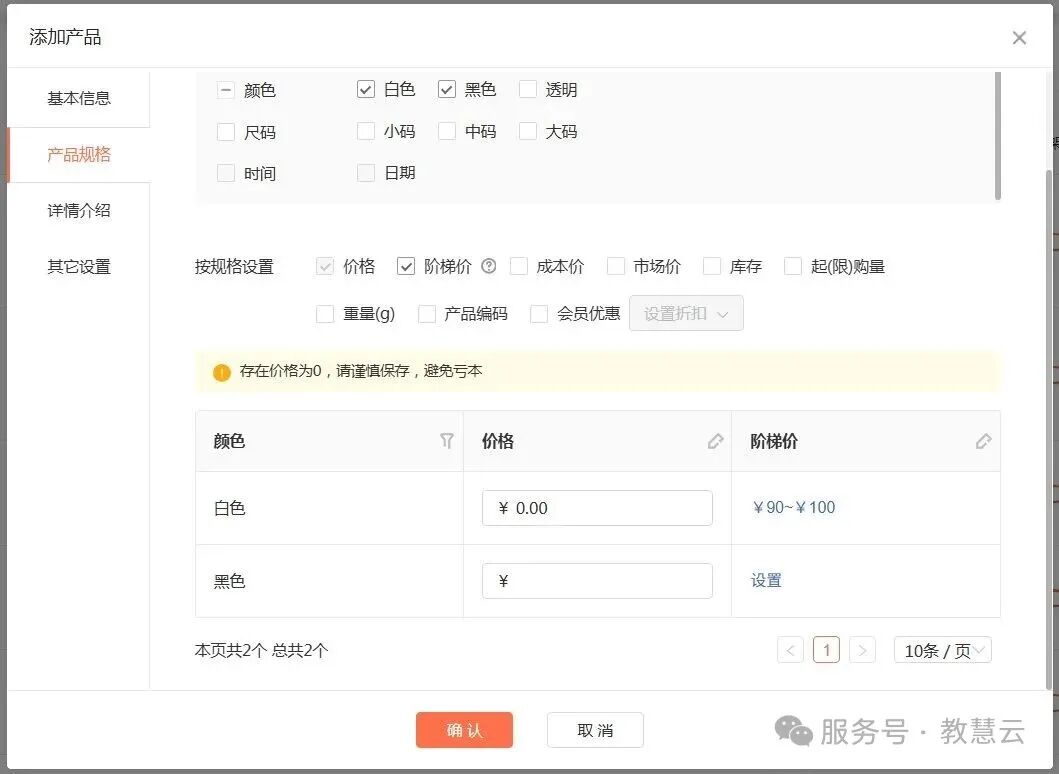Uncheck the 白色 color option
This screenshot has width=1059, height=774.
[x=365, y=89]
